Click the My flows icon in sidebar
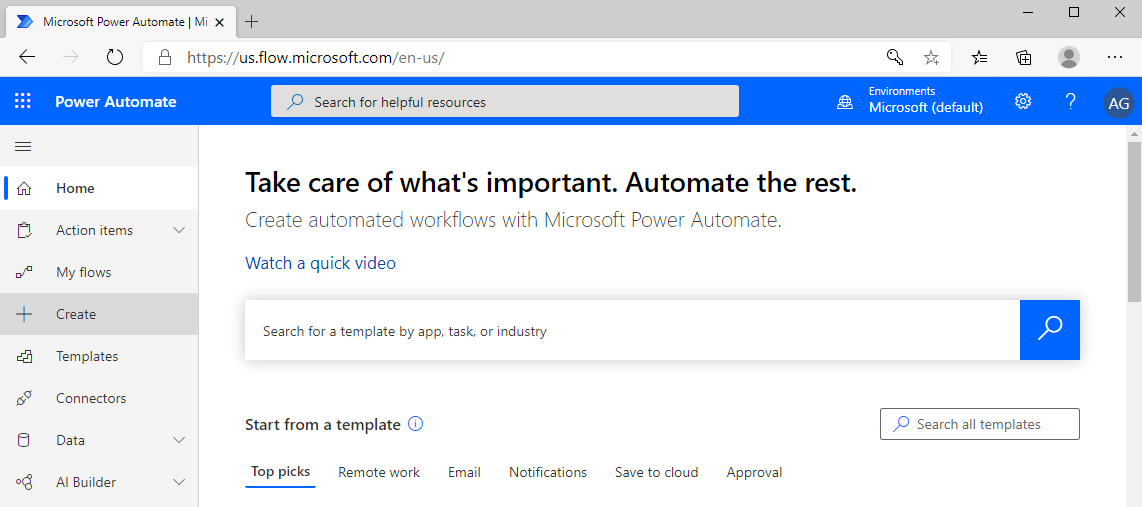This screenshot has height=507, width=1142. pos(24,272)
